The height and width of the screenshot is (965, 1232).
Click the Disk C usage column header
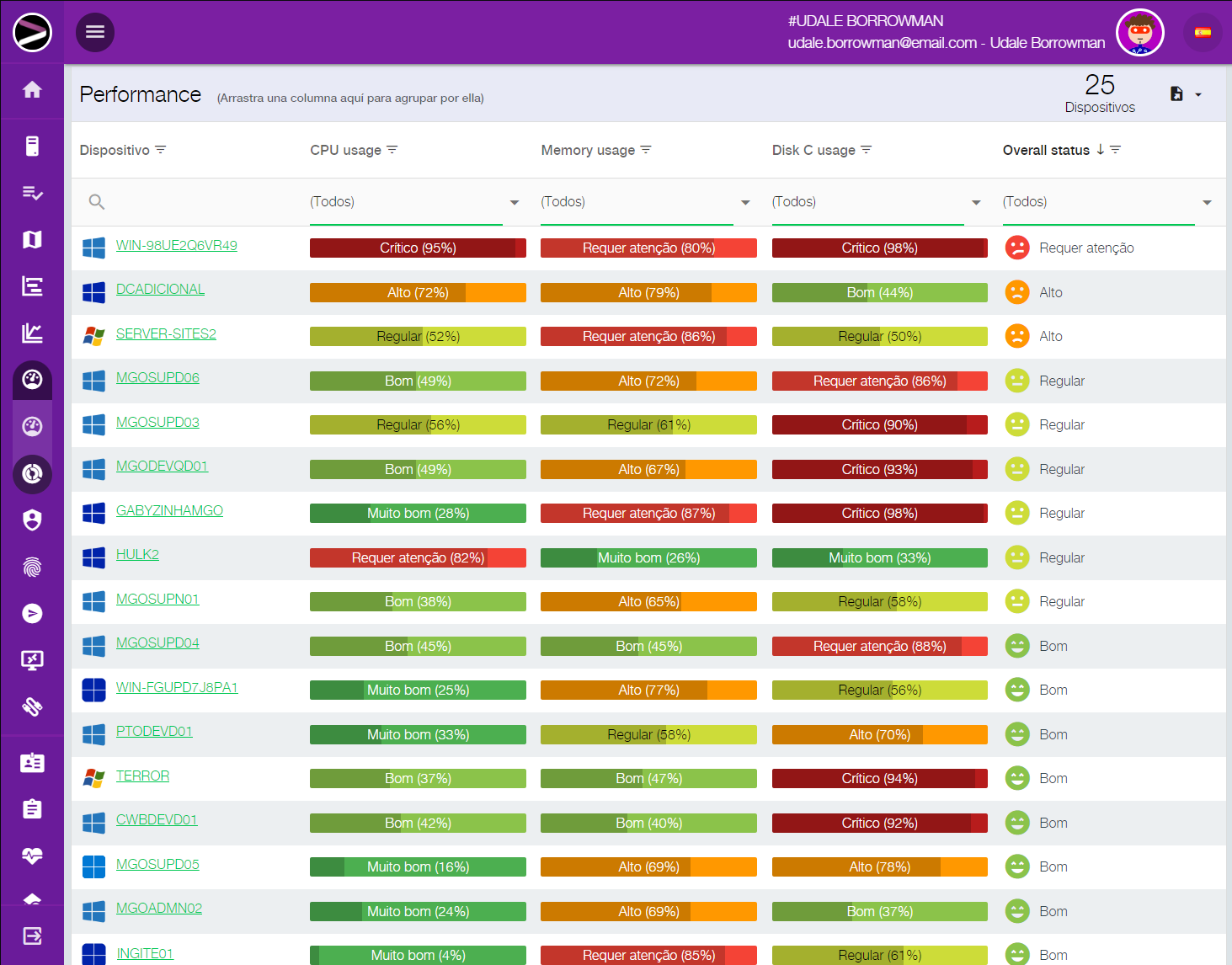click(813, 150)
